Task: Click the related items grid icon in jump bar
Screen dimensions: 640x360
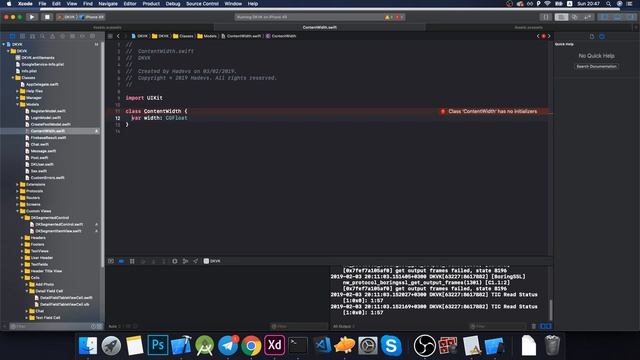Action: tap(110, 36)
